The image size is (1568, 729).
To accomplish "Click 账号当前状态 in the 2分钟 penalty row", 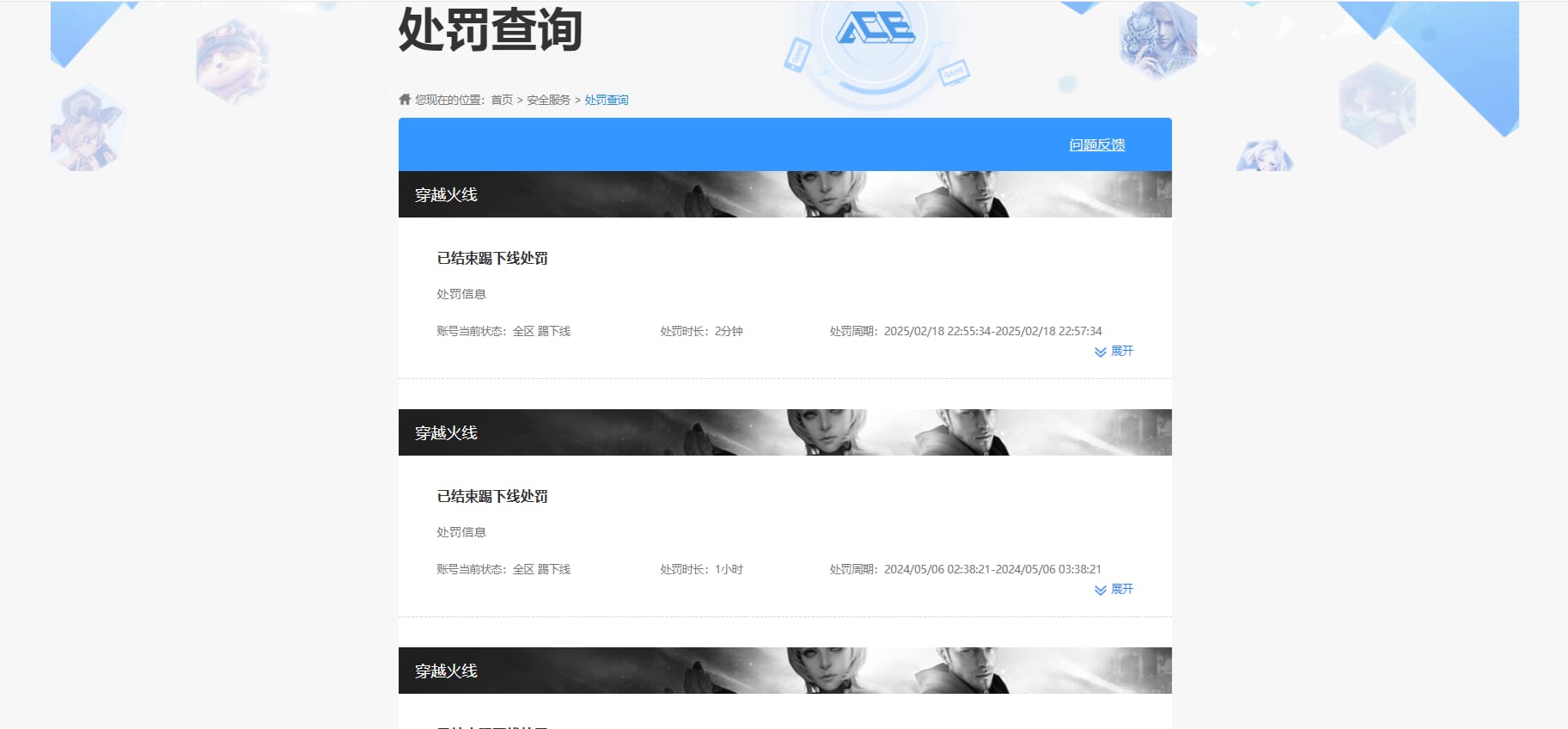I will [503, 331].
